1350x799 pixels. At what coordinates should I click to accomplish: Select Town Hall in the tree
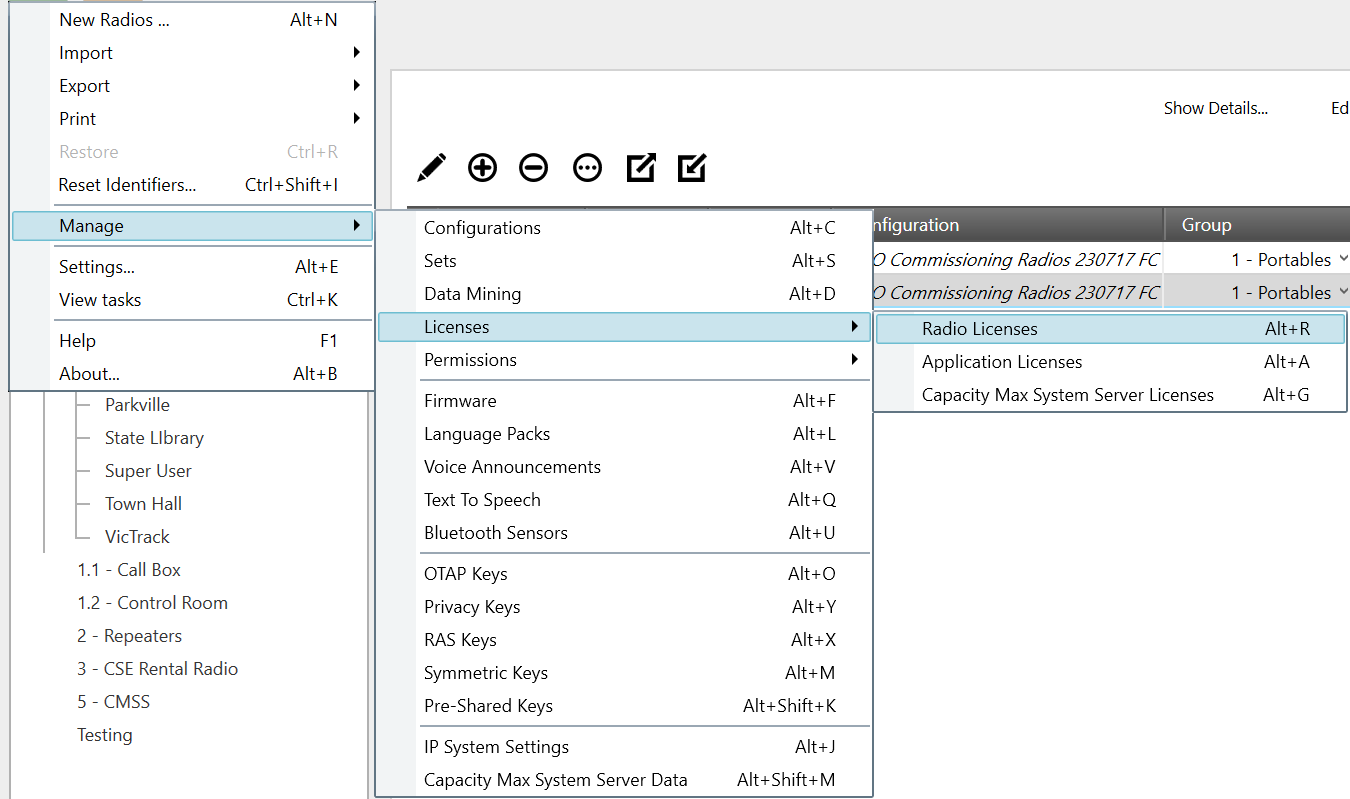[143, 504]
